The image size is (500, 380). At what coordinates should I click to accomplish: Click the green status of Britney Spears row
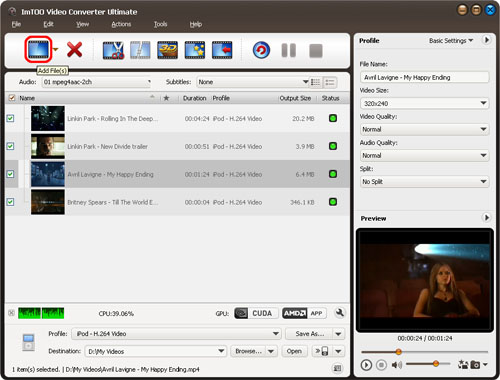tap(333, 202)
